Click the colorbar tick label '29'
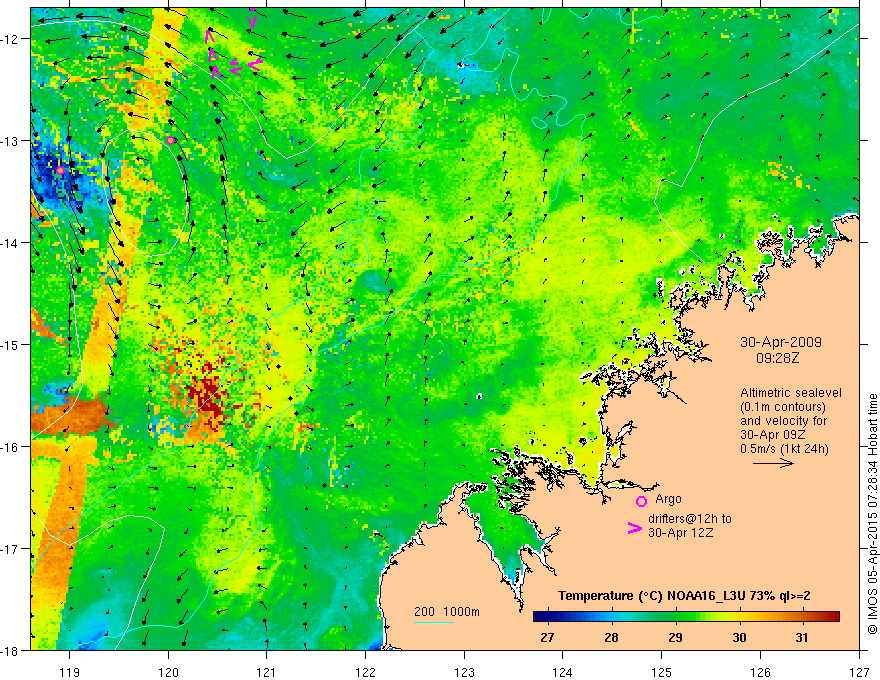Screen dimensions: 880x680 [675, 638]
